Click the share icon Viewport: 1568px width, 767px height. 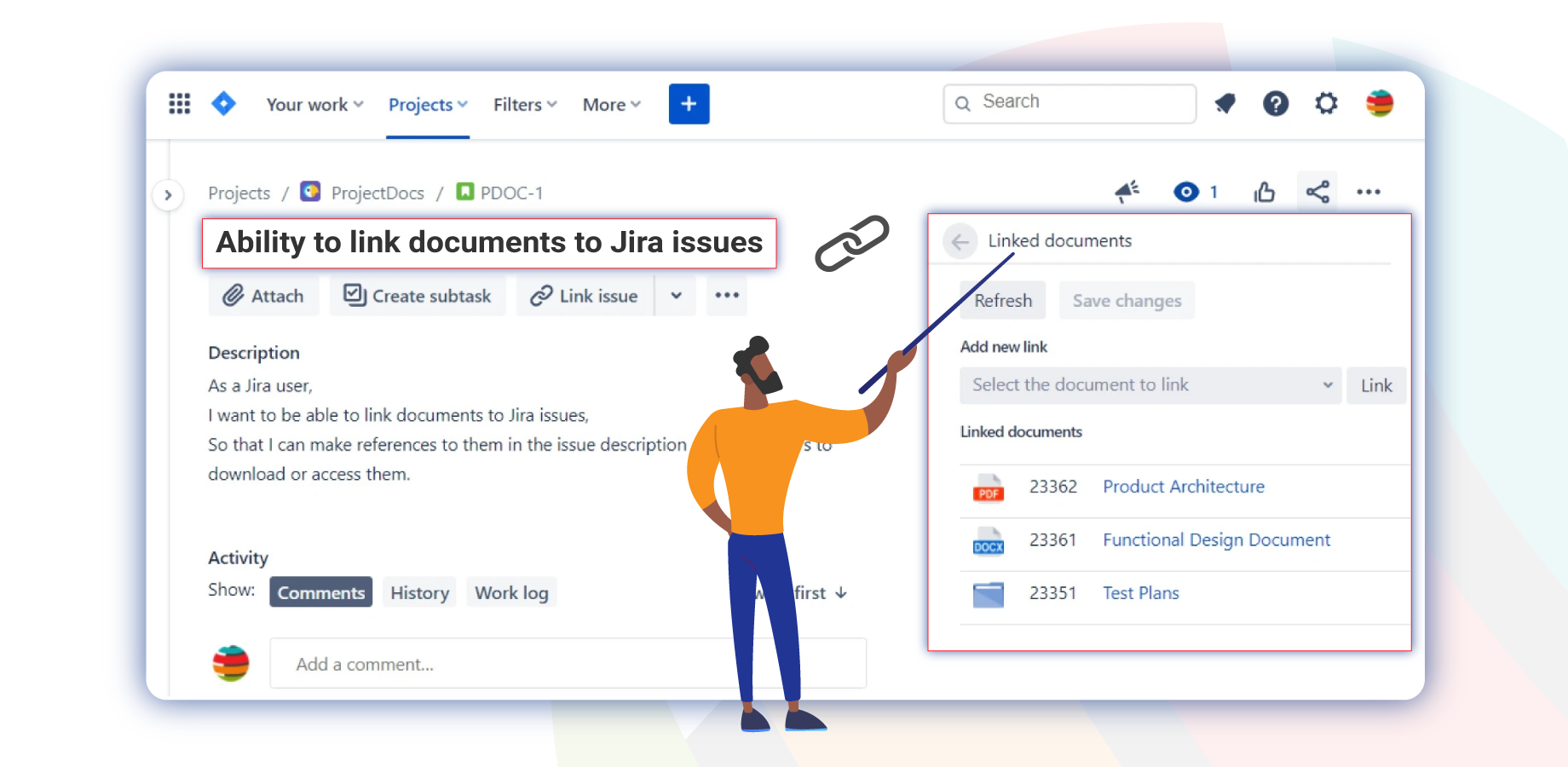[1317, 192]
